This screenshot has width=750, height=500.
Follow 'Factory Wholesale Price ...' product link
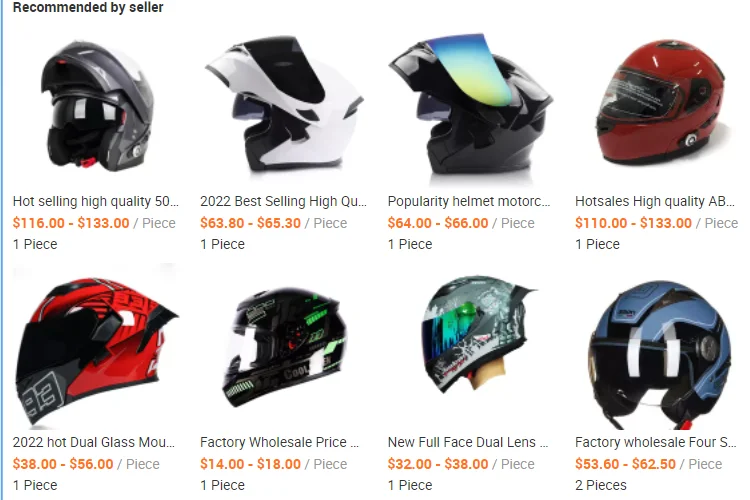click(279, 442)
